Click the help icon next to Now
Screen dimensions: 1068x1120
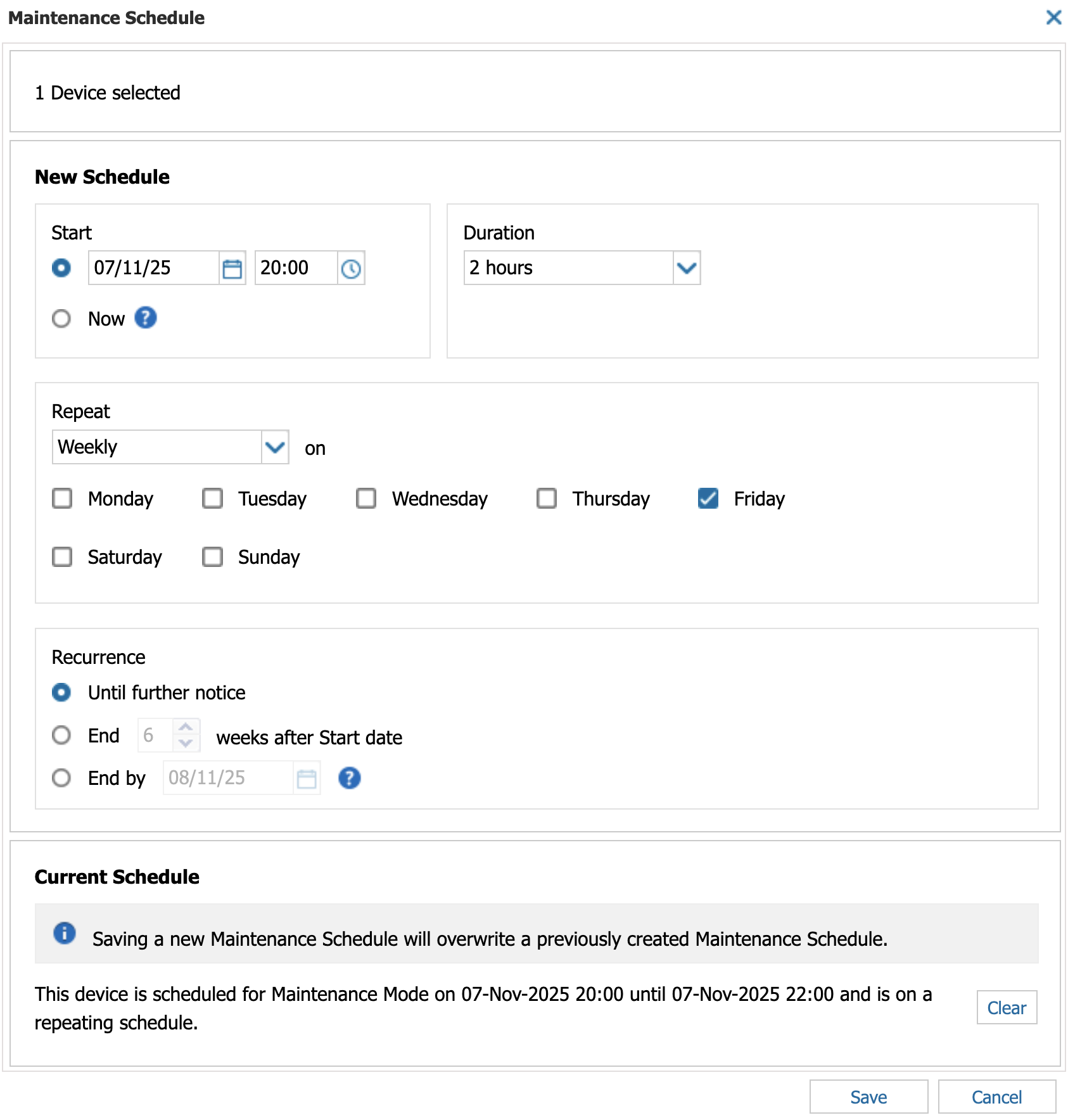tap(146, 318)
